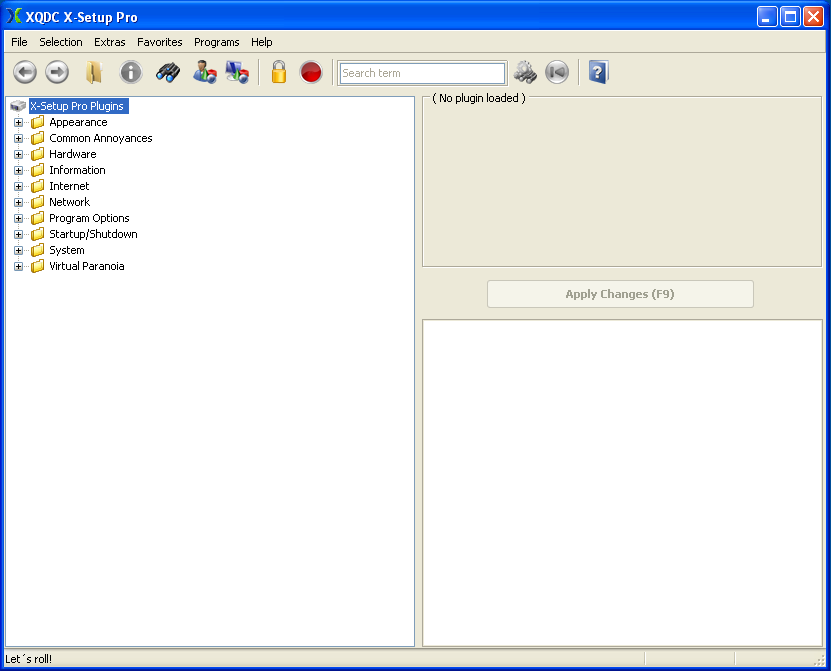Click the System folder icon

[38, 250]
